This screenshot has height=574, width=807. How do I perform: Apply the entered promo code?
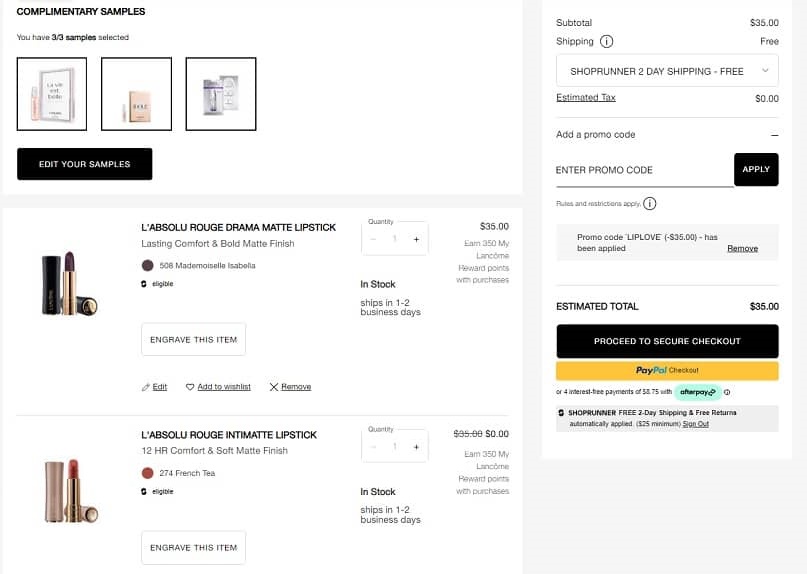(x=756, y=169)
